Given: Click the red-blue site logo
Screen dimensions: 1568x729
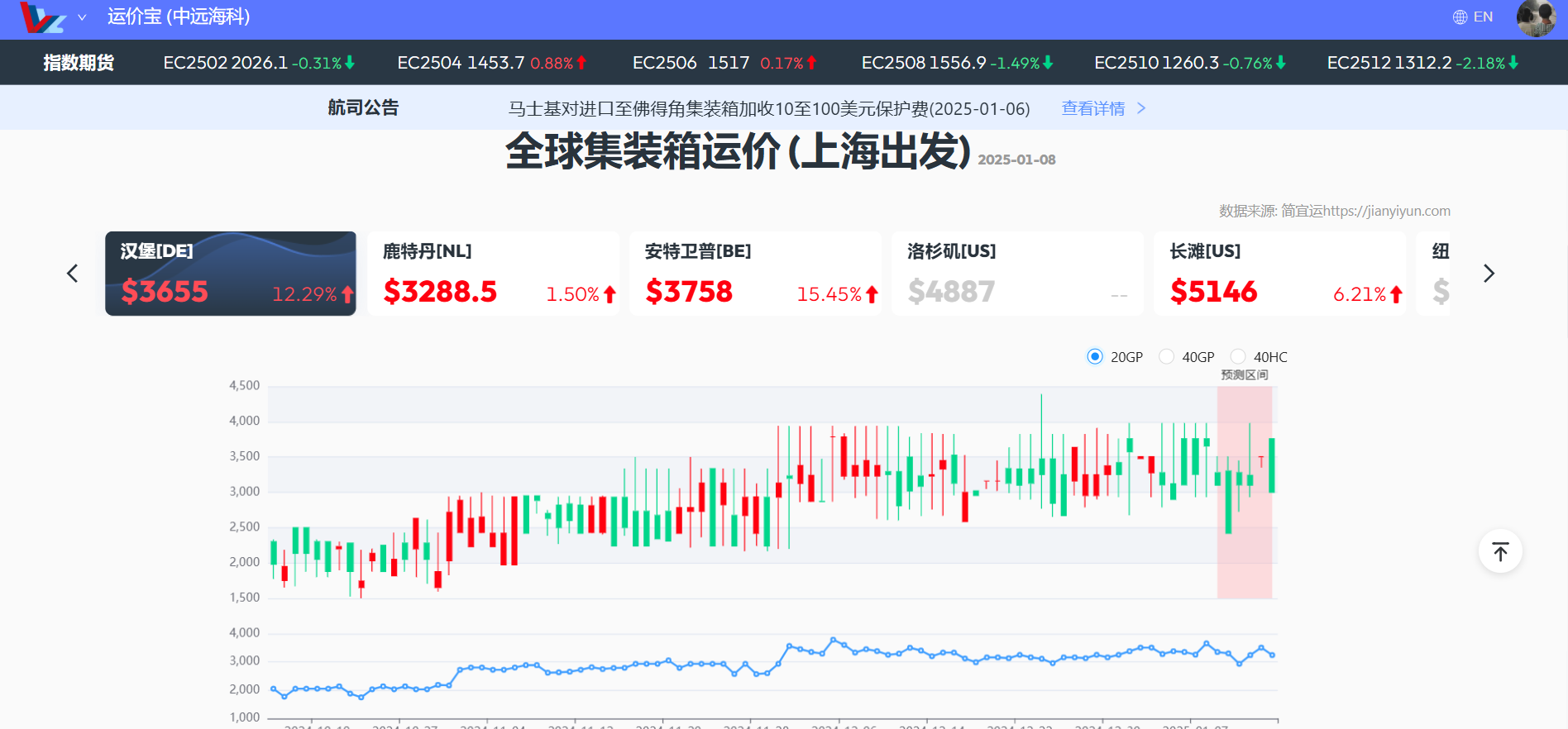Looking at the screenshot, I should 42,17.
